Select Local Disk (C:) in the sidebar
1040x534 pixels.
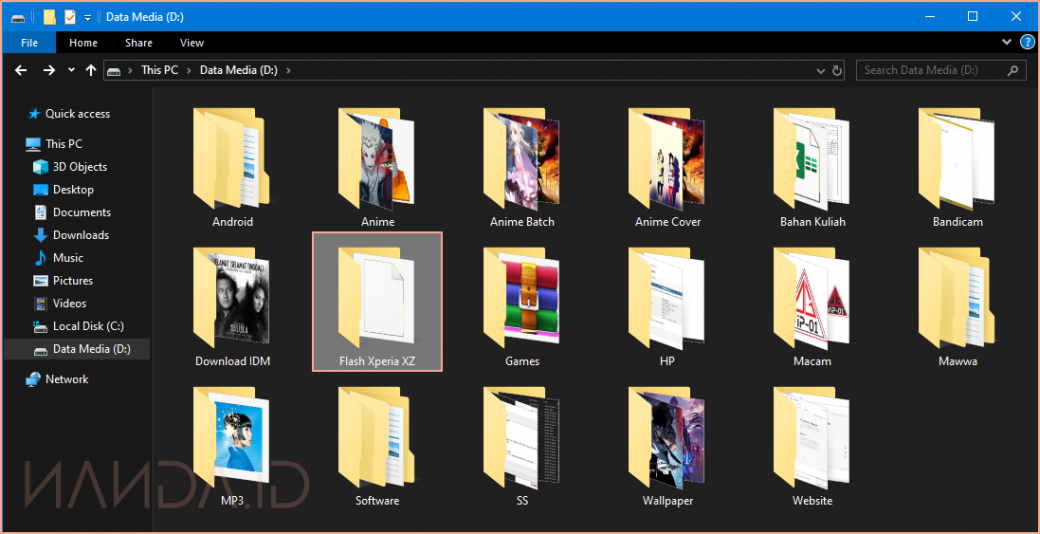88,326
